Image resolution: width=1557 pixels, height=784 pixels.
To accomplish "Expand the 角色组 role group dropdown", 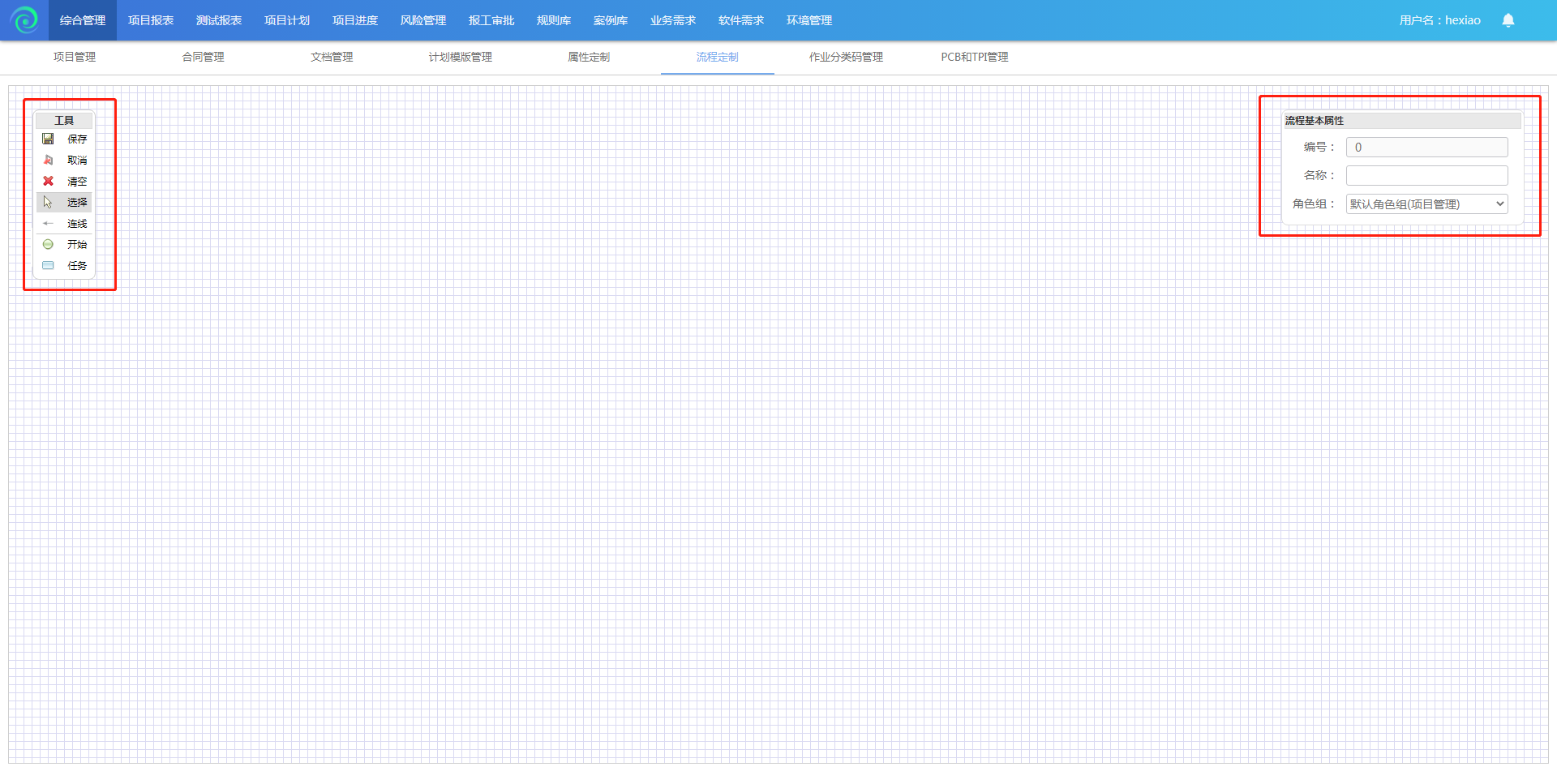I will tap(1426, 204).
